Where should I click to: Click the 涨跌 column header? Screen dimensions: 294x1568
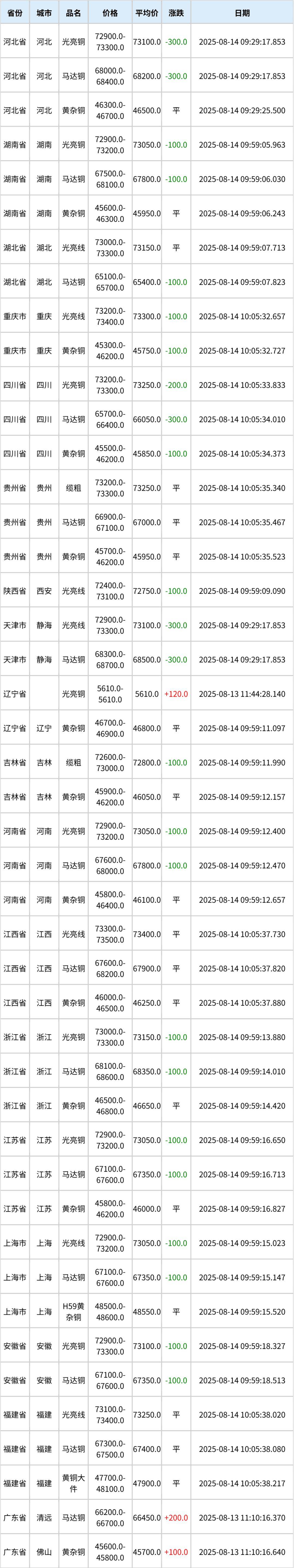(x=176, y=13)
